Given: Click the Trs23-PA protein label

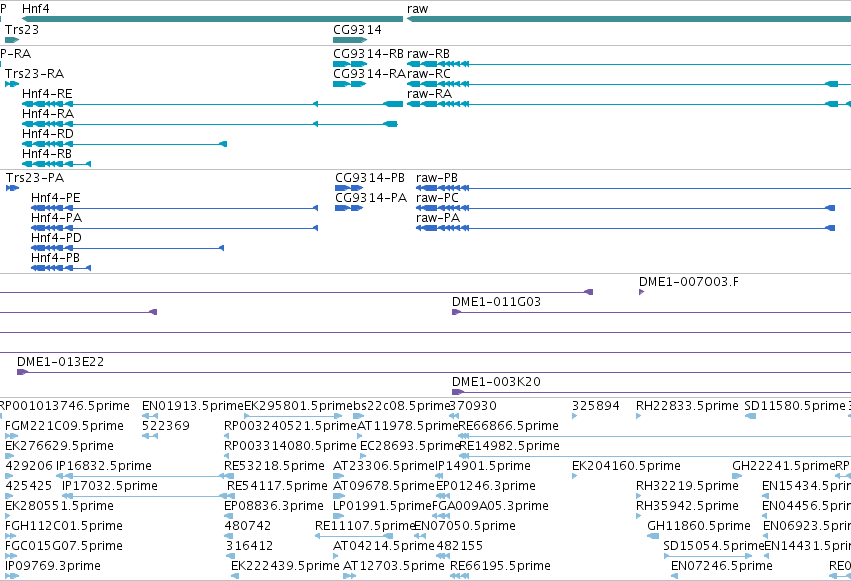Looking at the screenshot, I should pos(35,178).
